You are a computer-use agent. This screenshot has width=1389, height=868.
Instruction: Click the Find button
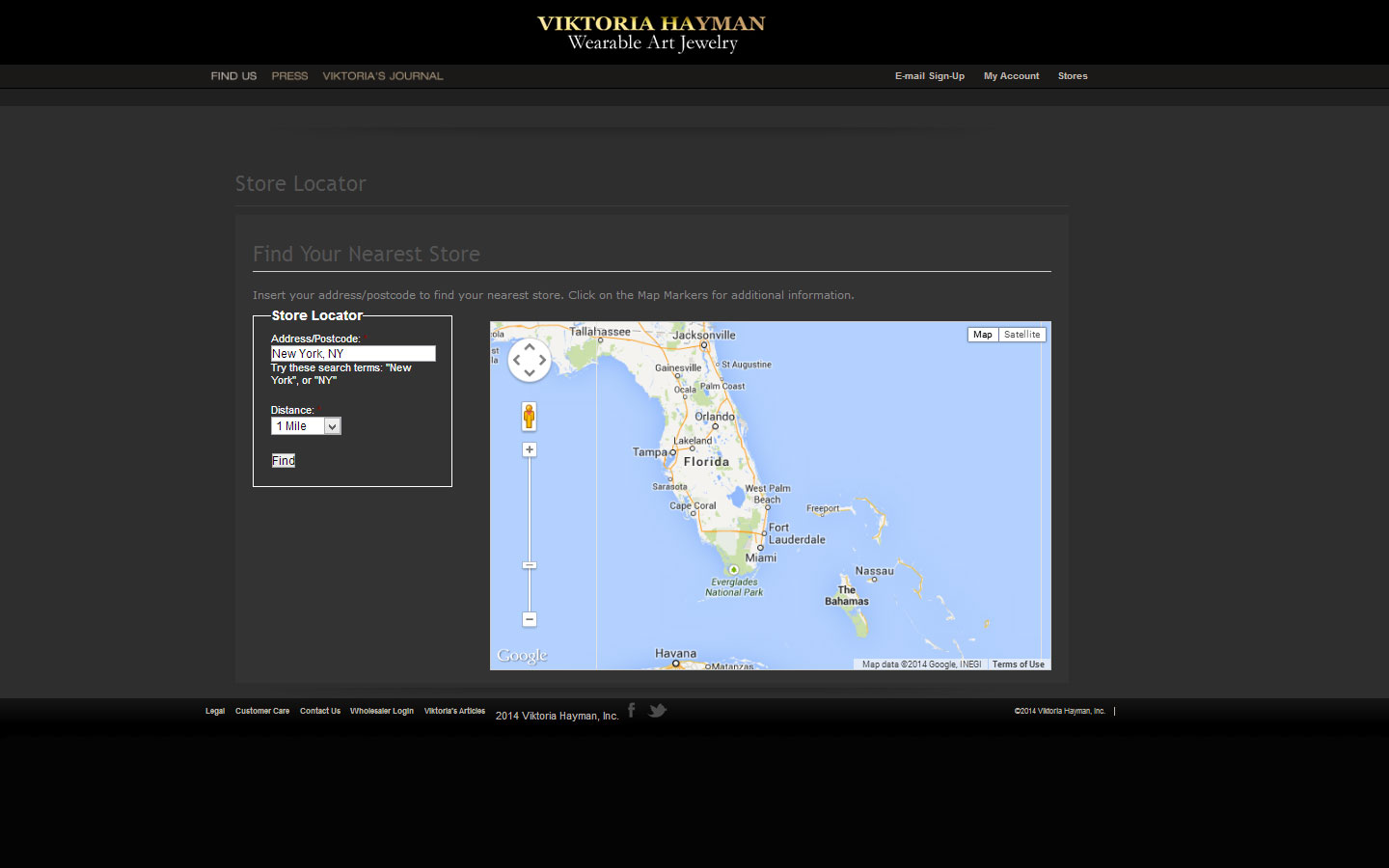coord(284,461)
